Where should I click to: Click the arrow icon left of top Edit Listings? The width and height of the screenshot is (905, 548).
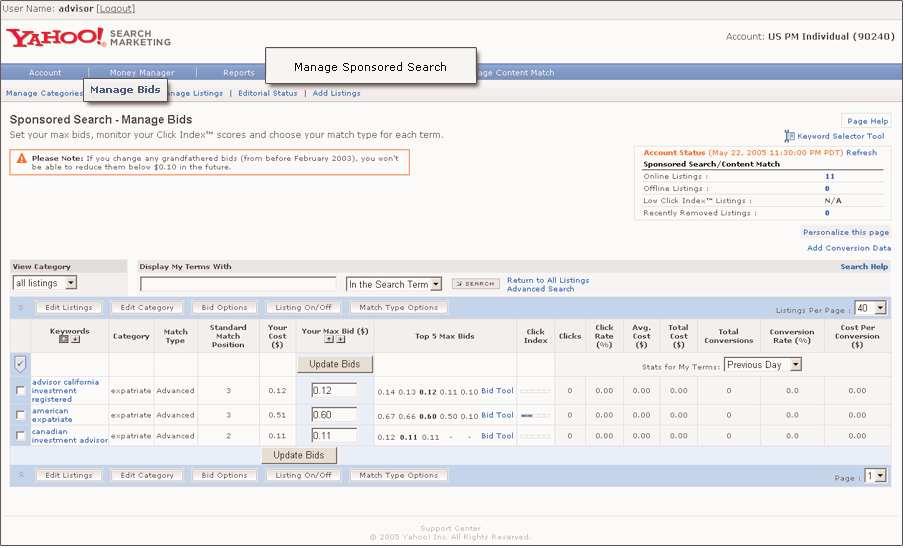tap(21, 308)
